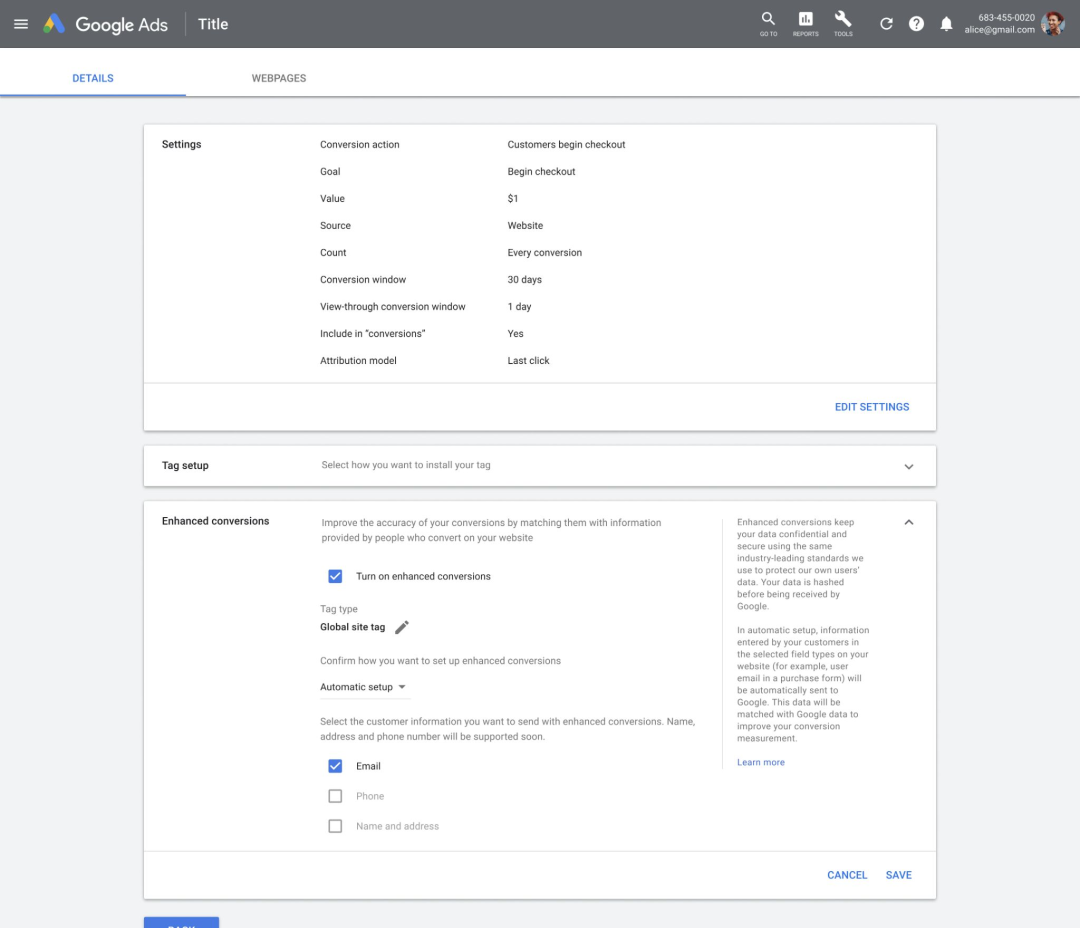The width and height of the screenshot is (1080, 928).
Task: Open the help question mark icon
Action: (x=916, y=24)
